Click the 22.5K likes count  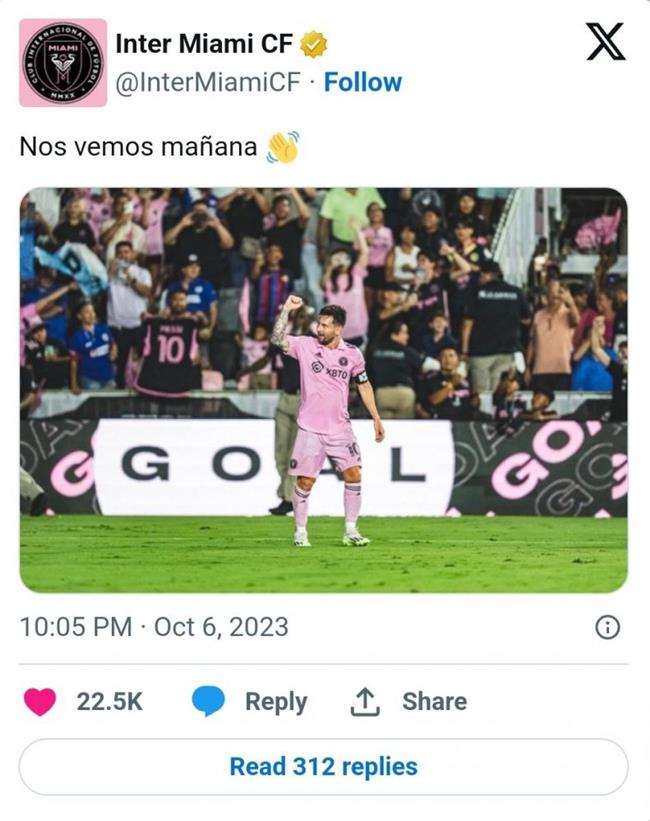pos(109,702)
